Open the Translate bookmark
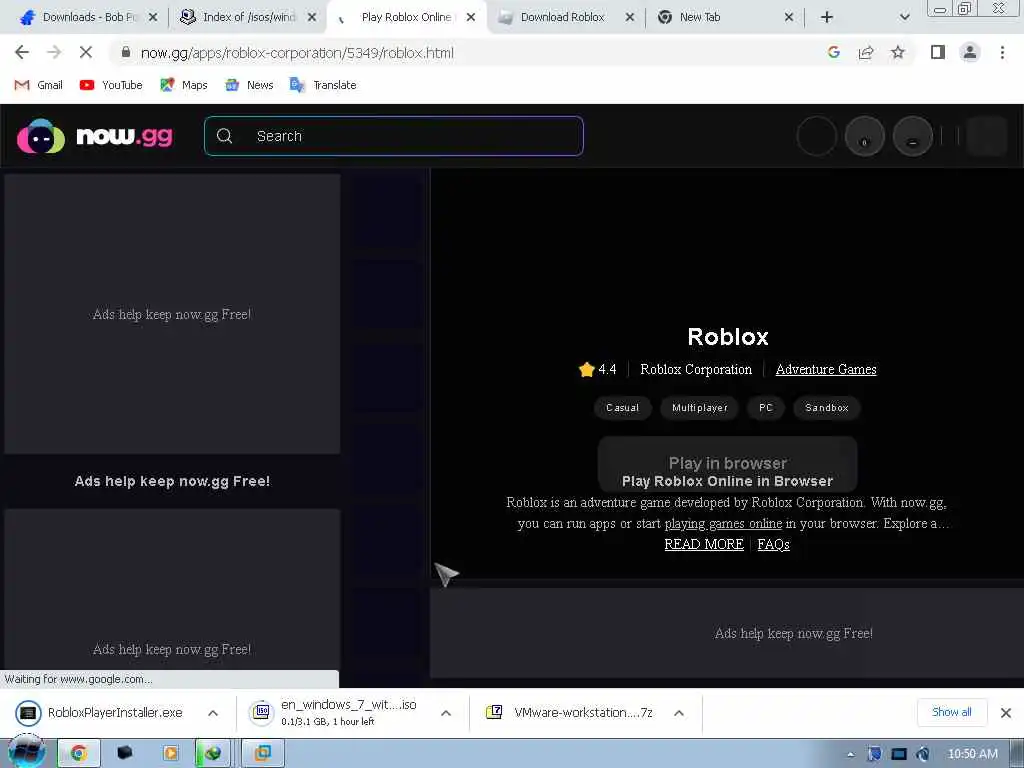The width and height of the screenshot is (1024, 768). [x=323, y=85]
